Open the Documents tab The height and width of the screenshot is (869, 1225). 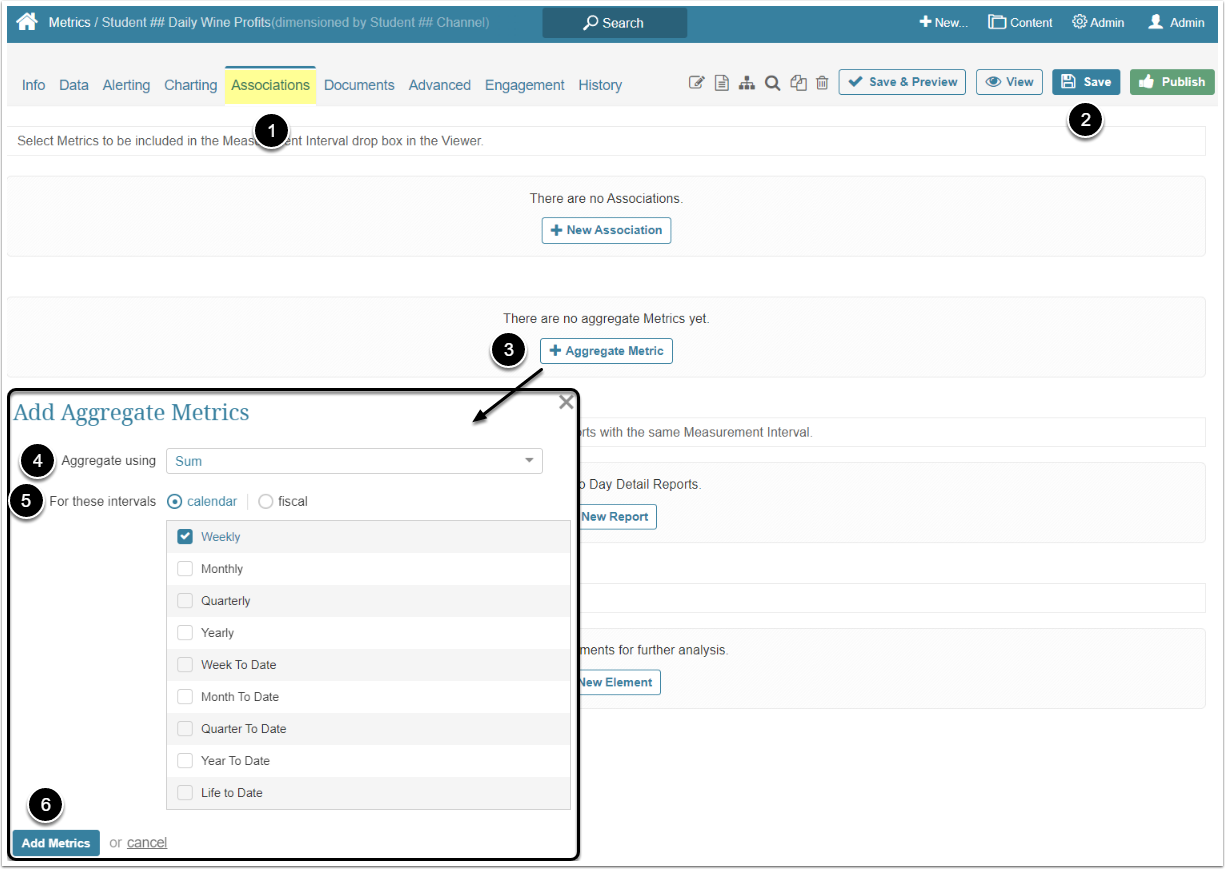[359, 85]
